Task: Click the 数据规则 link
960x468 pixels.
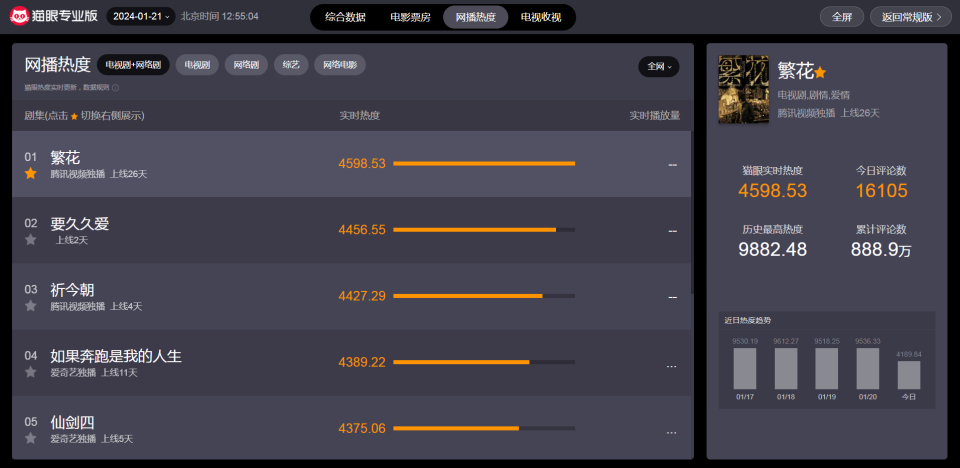Action: point(94,88)
